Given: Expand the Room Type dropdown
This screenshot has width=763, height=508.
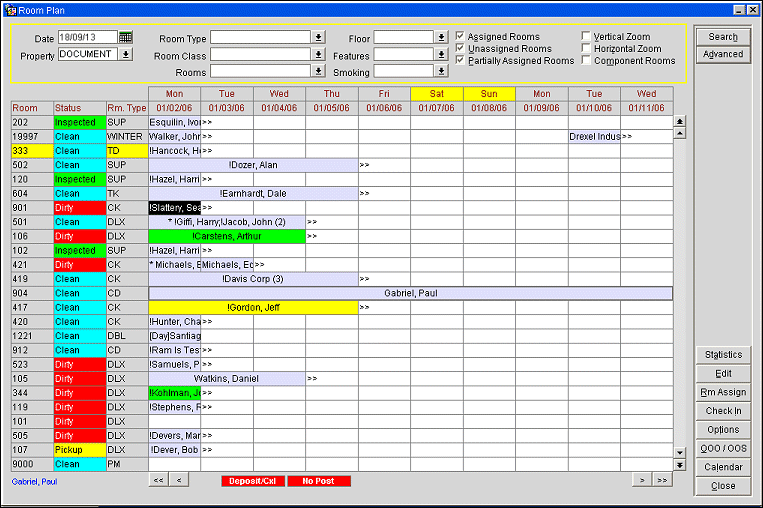Looking at the screenshot, I should [x=318, y=38].
